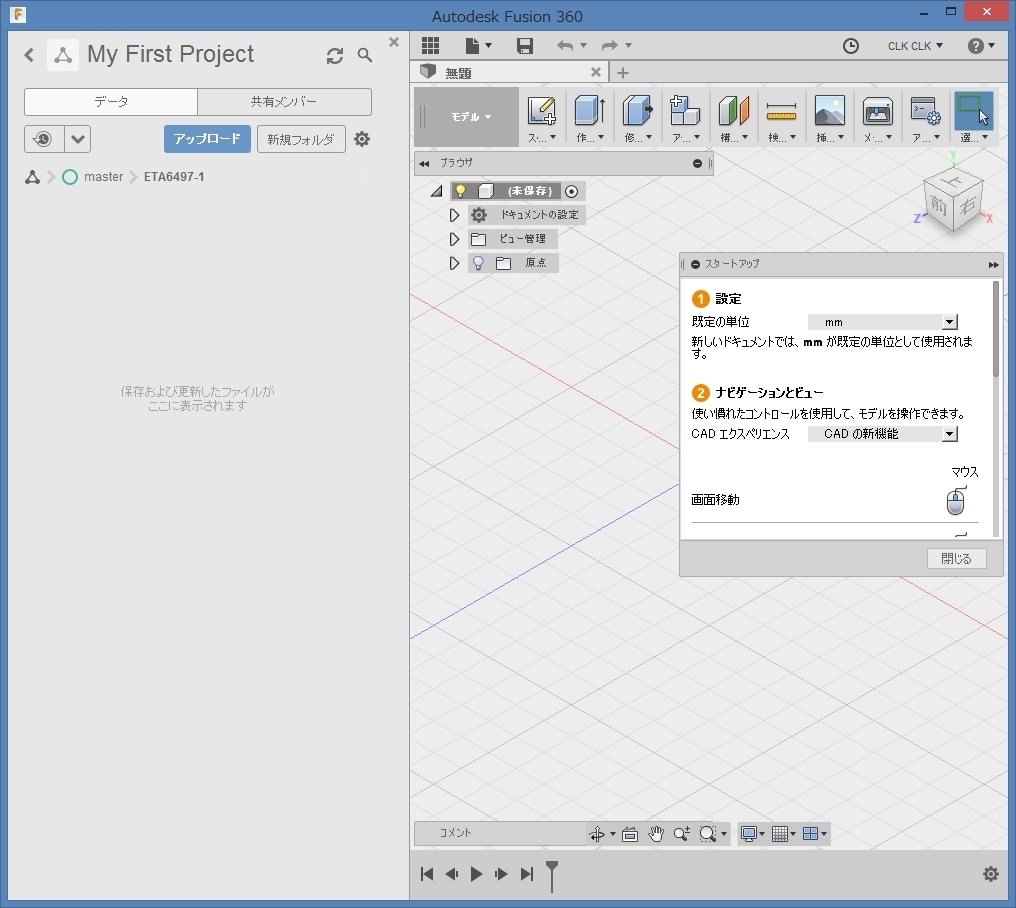
Task: Collapse the root unsaved component node
Action: coord(437,191)
